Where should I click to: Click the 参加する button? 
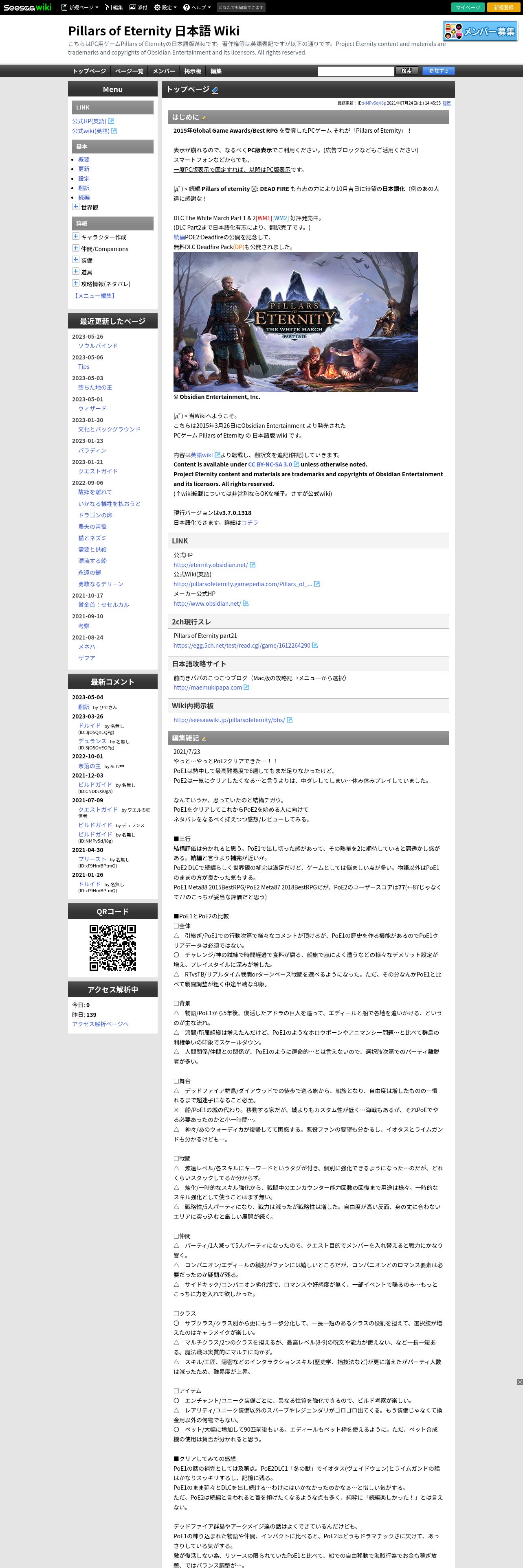tap(438, 70)
